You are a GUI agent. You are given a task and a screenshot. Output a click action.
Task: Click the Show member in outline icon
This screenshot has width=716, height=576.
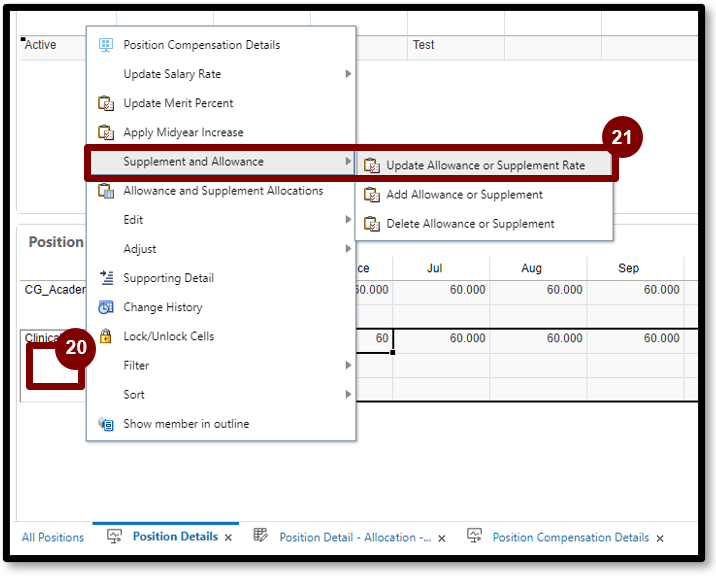[x=106, y=424]
